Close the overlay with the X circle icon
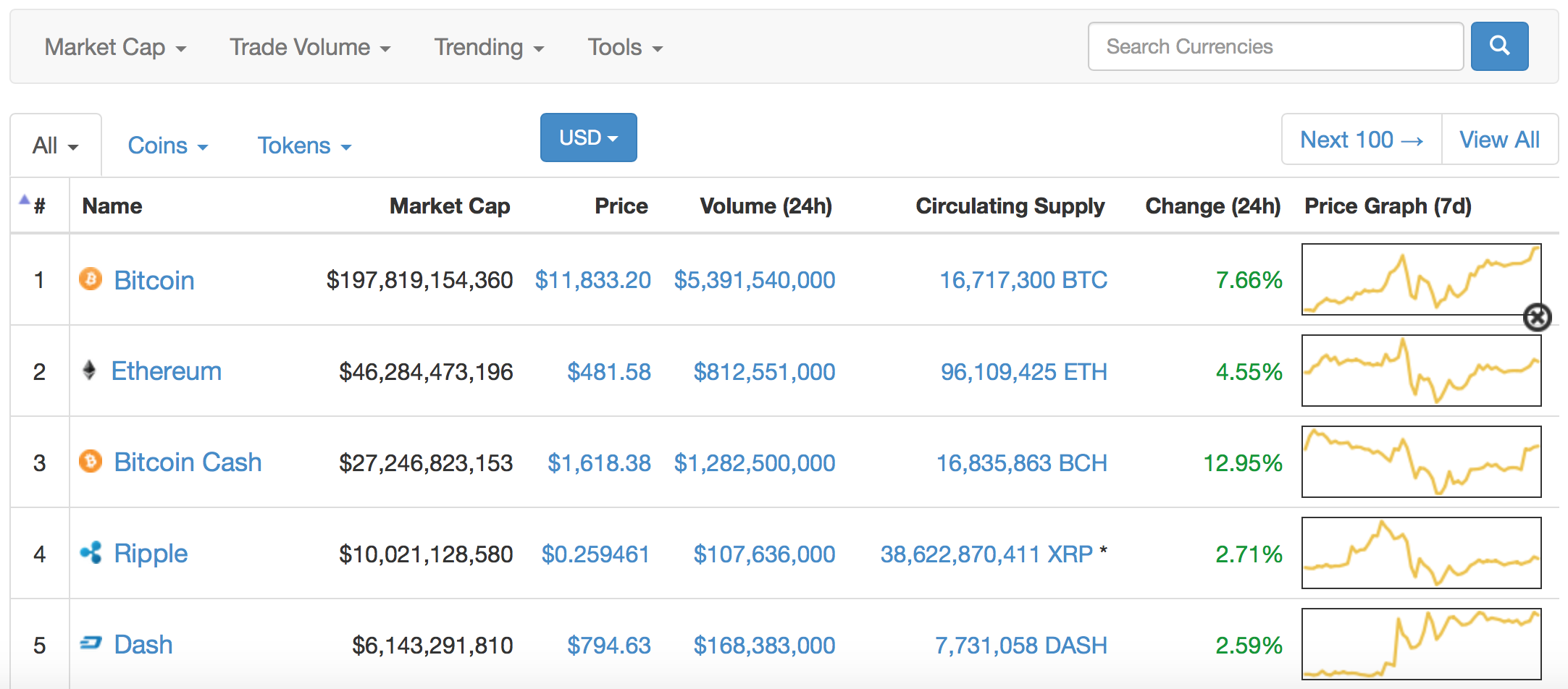The height and width of the screenshot is (689, 1568). point(1537,317)
